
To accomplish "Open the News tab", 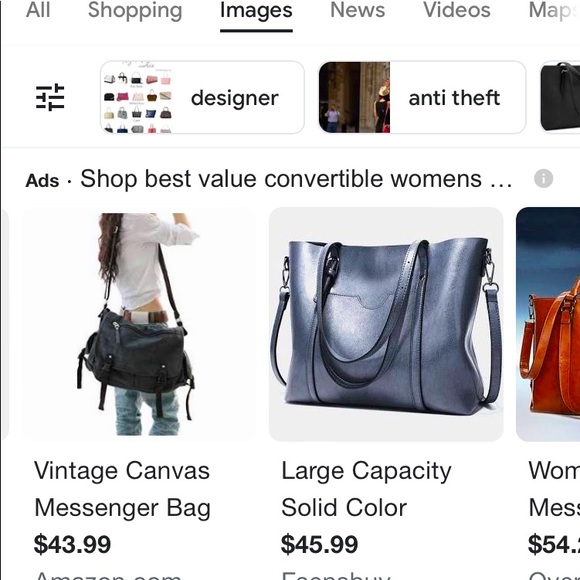I will pyautogui.click(x=357, y=10).
